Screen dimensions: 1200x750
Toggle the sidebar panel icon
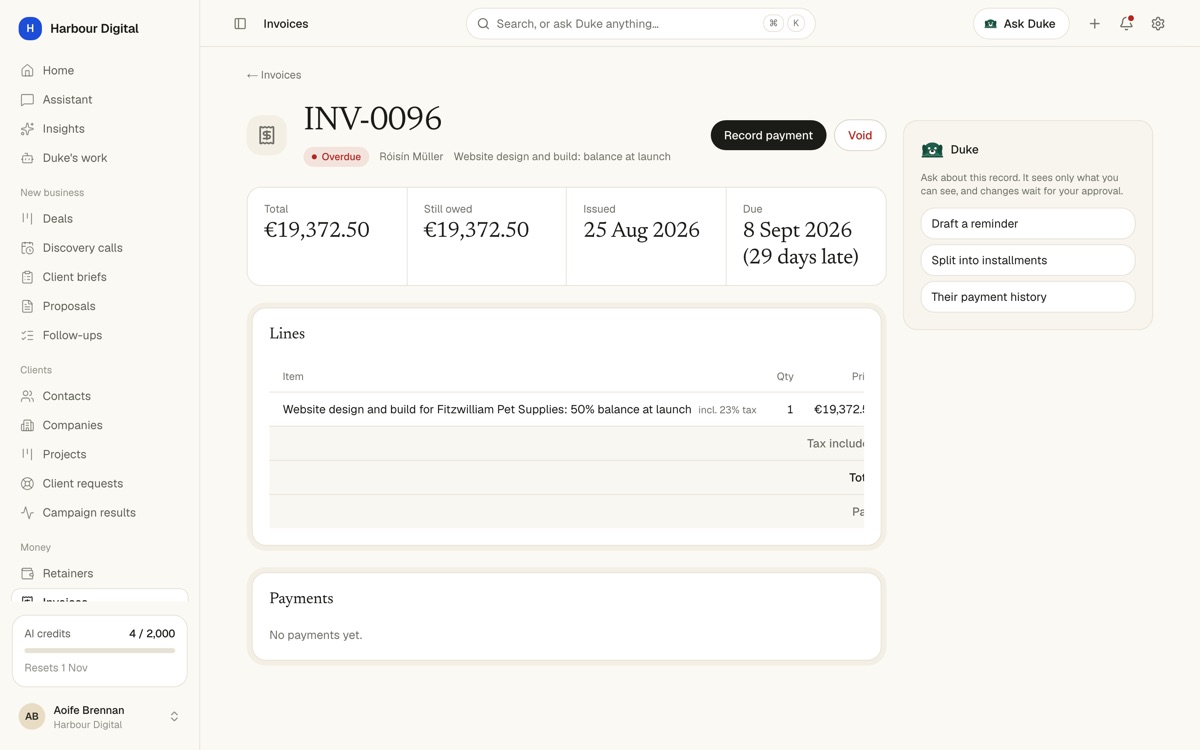[x=240, y=24]
